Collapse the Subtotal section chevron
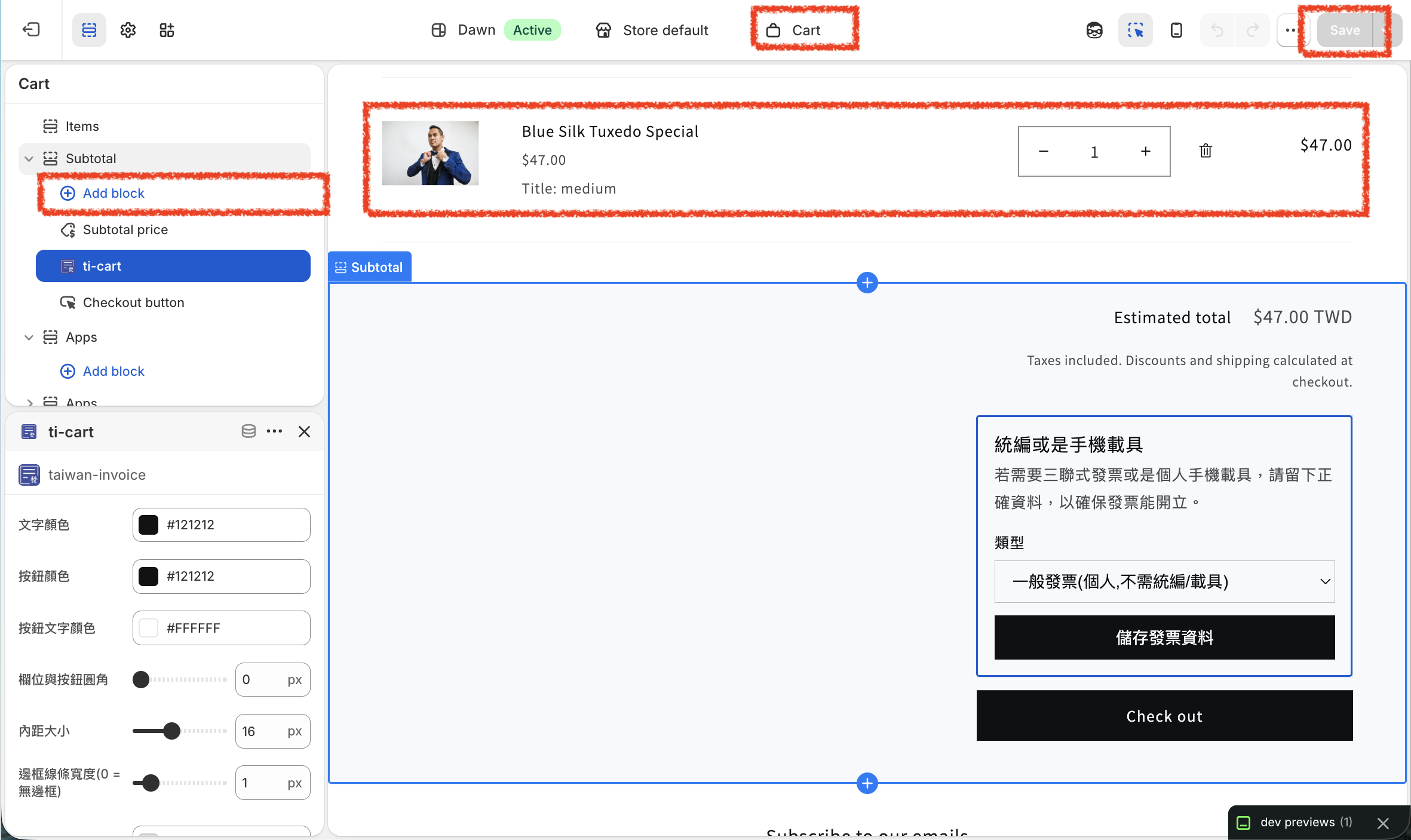 click(29, 158)
